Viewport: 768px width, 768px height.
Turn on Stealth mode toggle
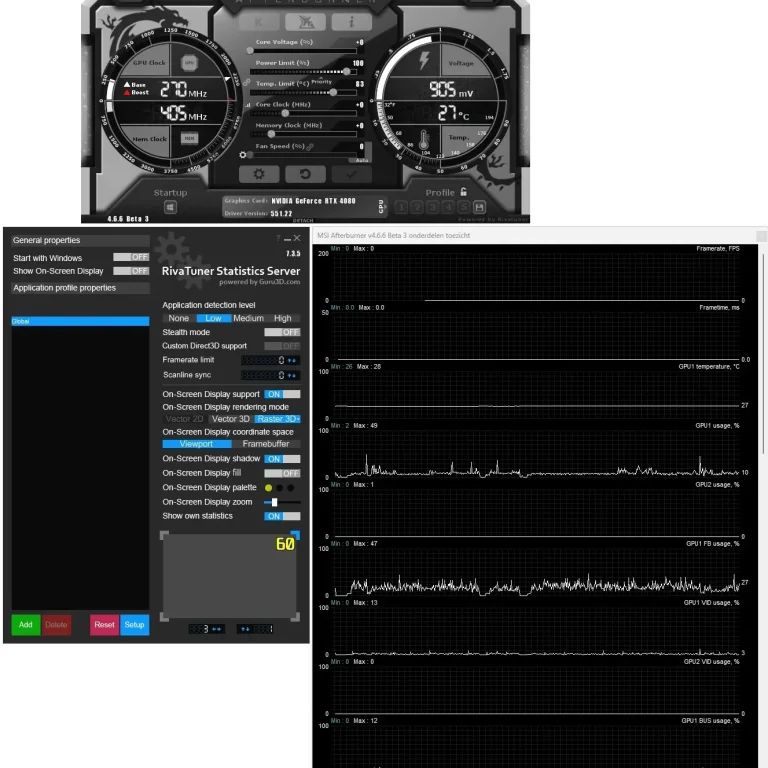pyautogui.click(x=282, y=332)
